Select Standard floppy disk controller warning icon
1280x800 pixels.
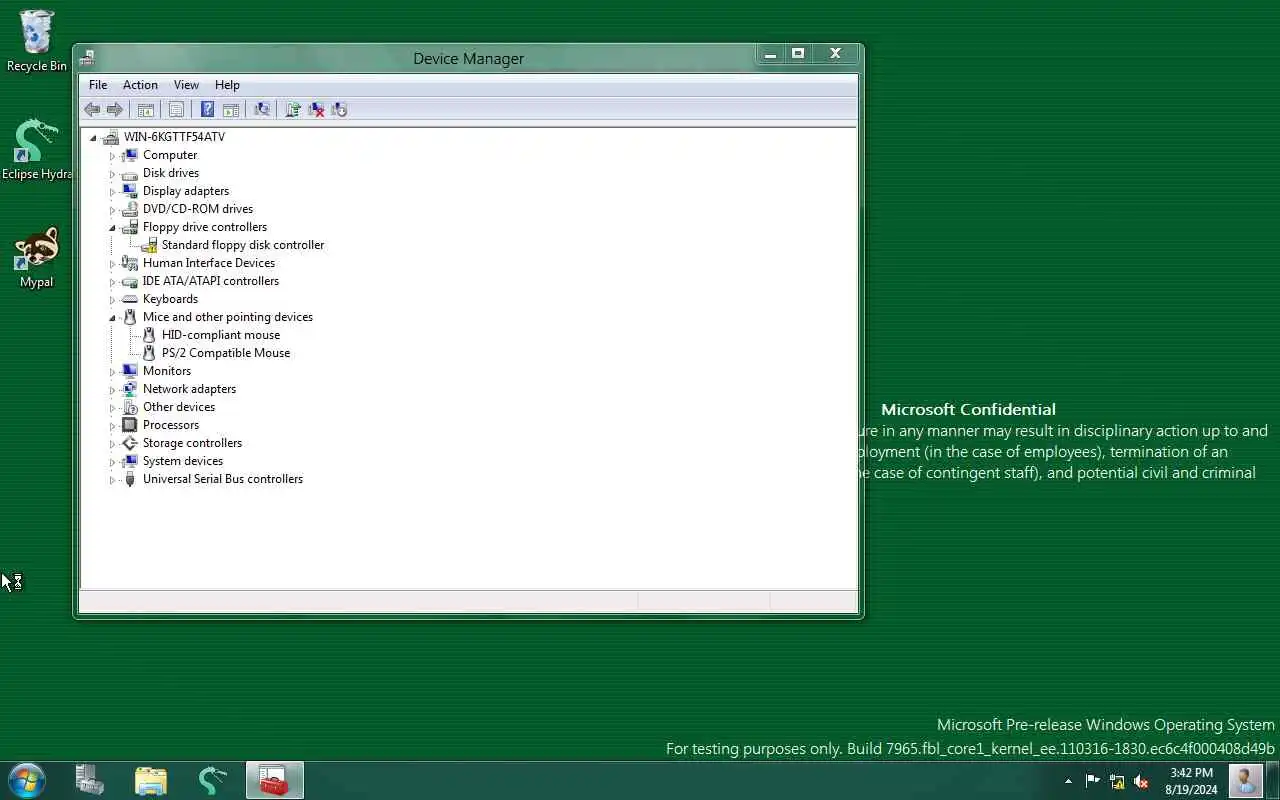point(149,245)
